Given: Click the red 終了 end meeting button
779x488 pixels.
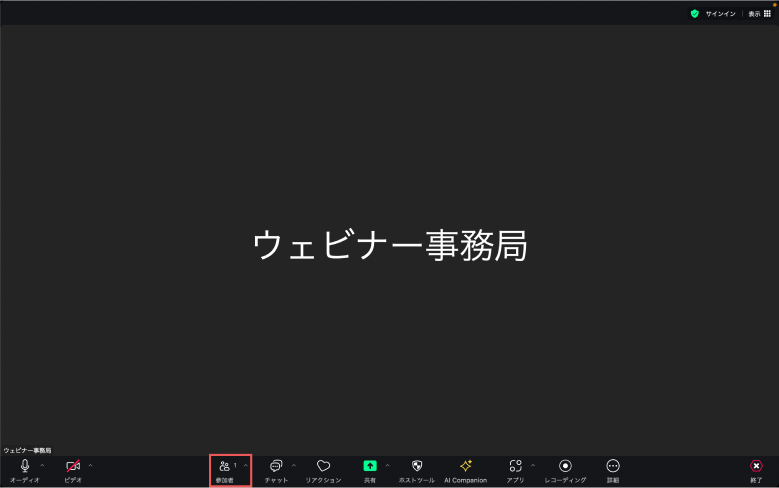Looking at the screenshot, I should (756, 467).
